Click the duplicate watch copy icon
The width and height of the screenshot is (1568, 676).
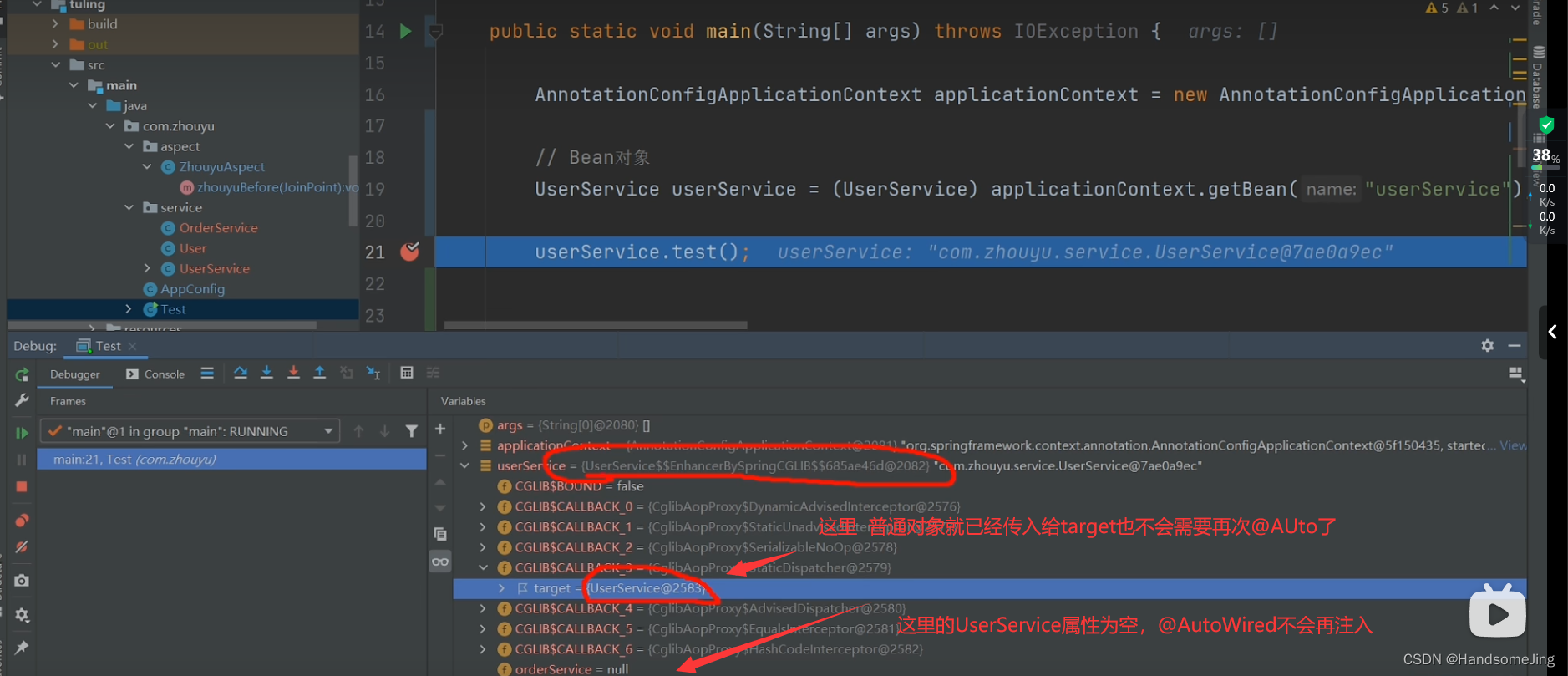(440, 534)
